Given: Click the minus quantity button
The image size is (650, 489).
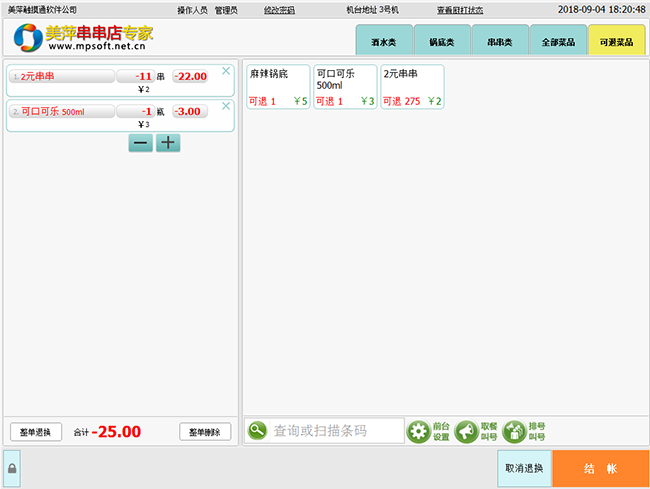Looking at the screenshot, I should [x=141, y=143].
